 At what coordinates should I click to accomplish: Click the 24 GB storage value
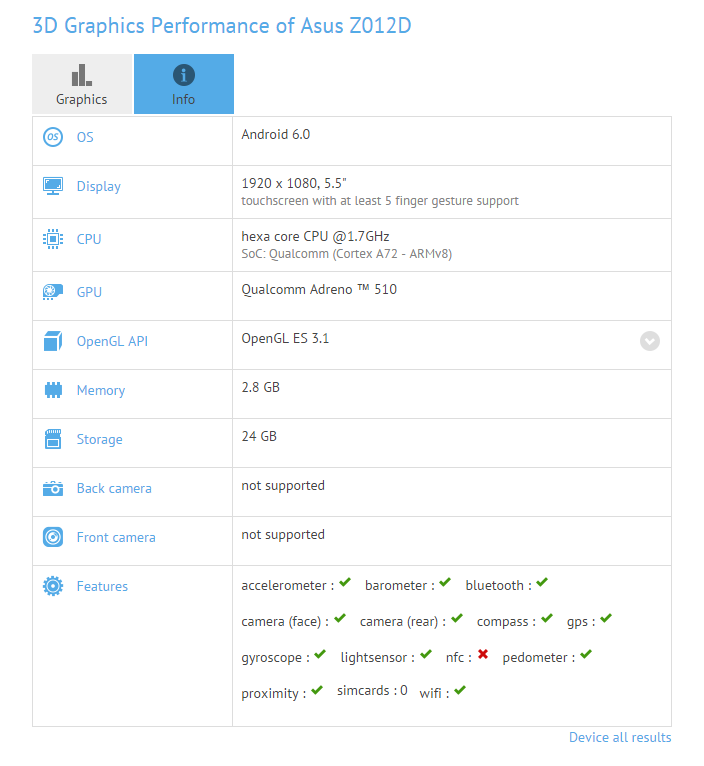tap(259, 436)
